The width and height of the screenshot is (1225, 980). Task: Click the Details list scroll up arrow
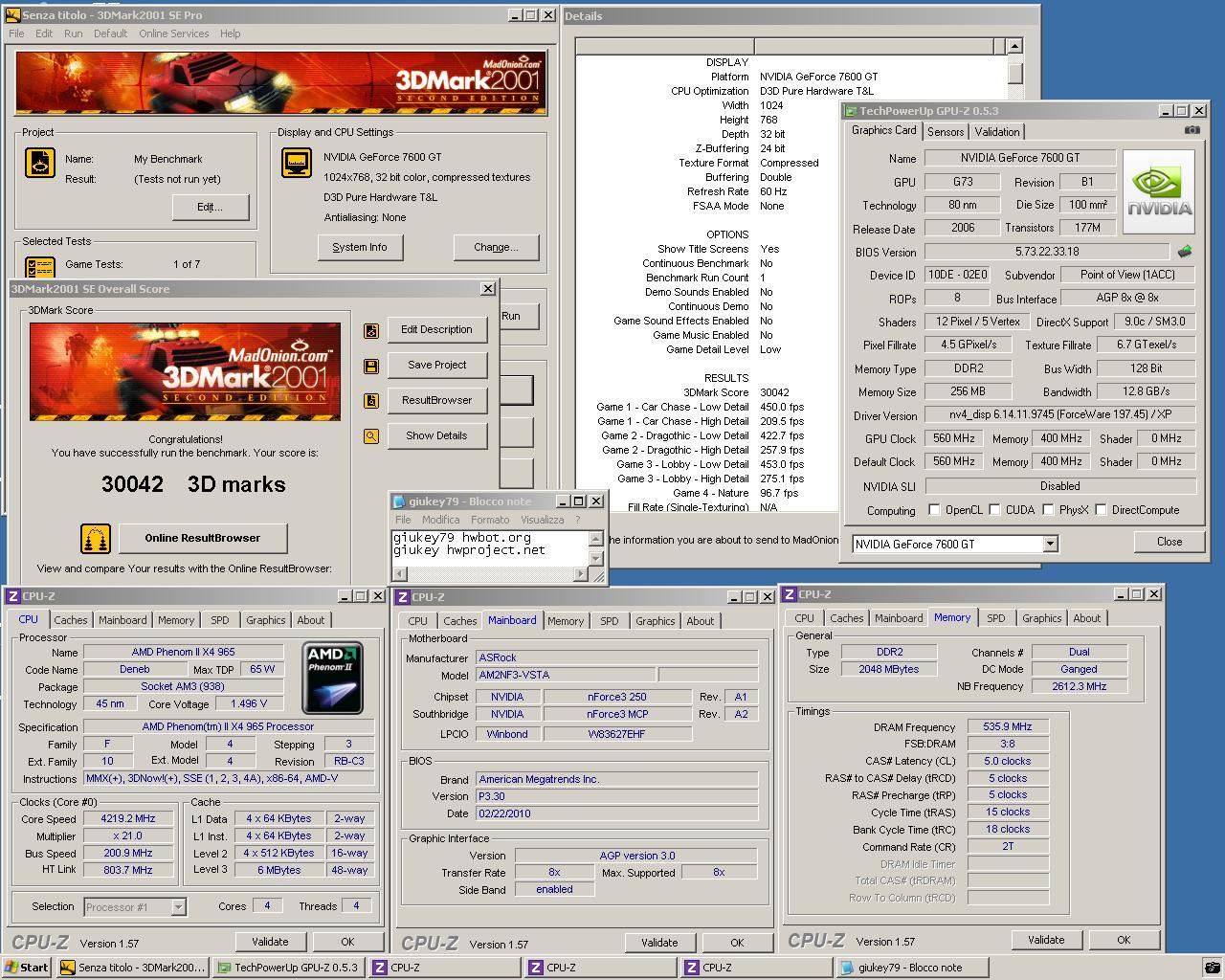click(1014, 46)
